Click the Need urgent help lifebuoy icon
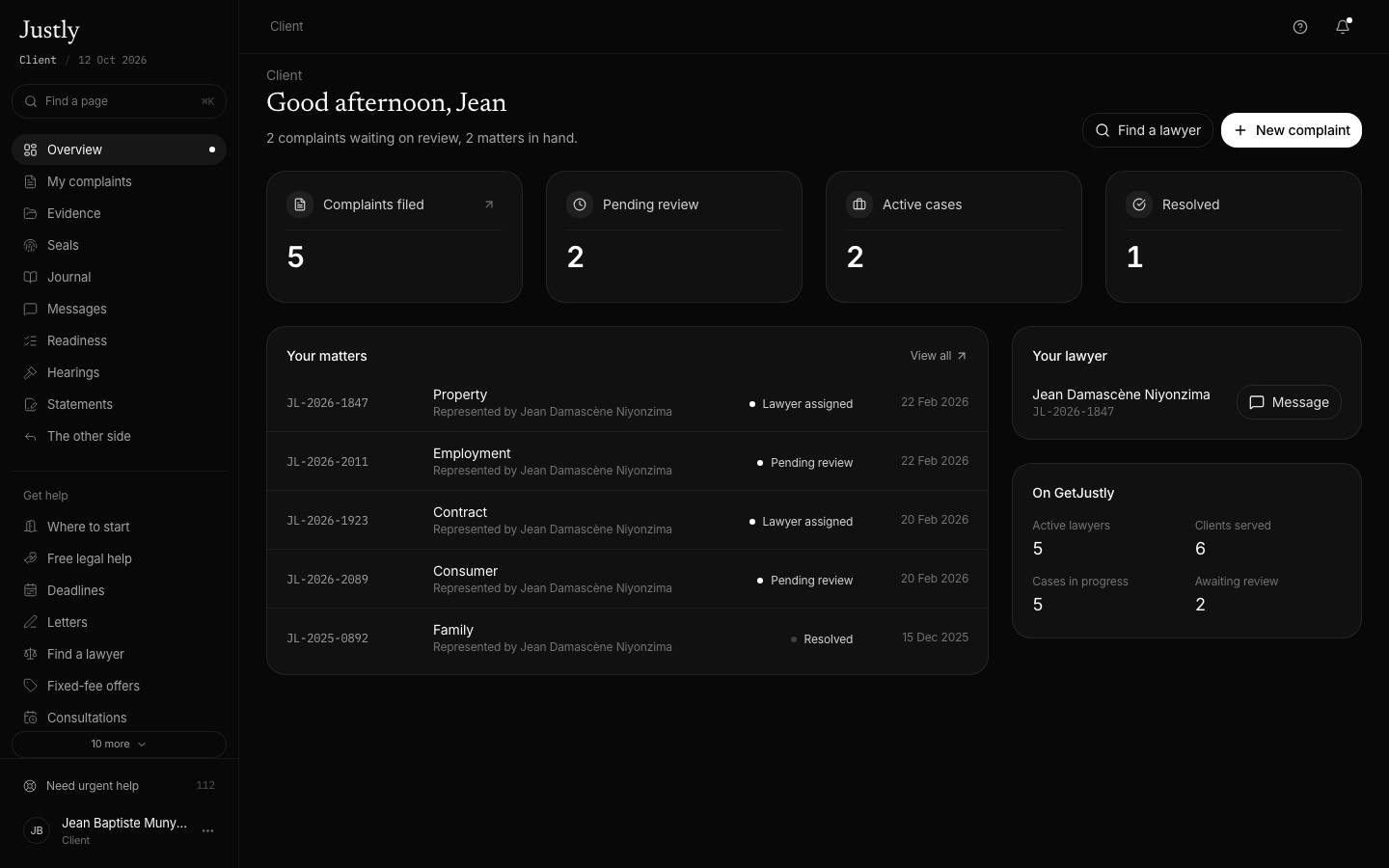The image size is (1389, 868). pyautogui.click(x=30, y=786)
